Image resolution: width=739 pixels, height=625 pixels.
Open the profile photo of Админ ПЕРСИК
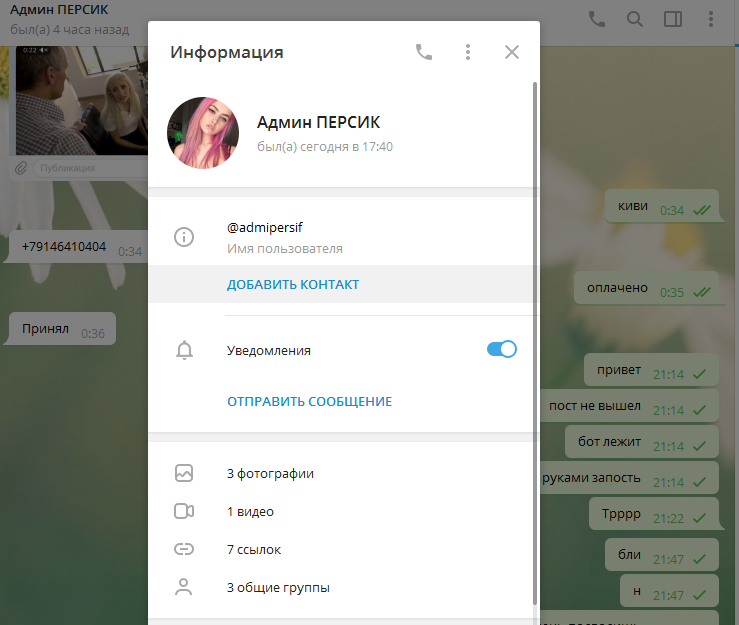(x=203, y=133)
